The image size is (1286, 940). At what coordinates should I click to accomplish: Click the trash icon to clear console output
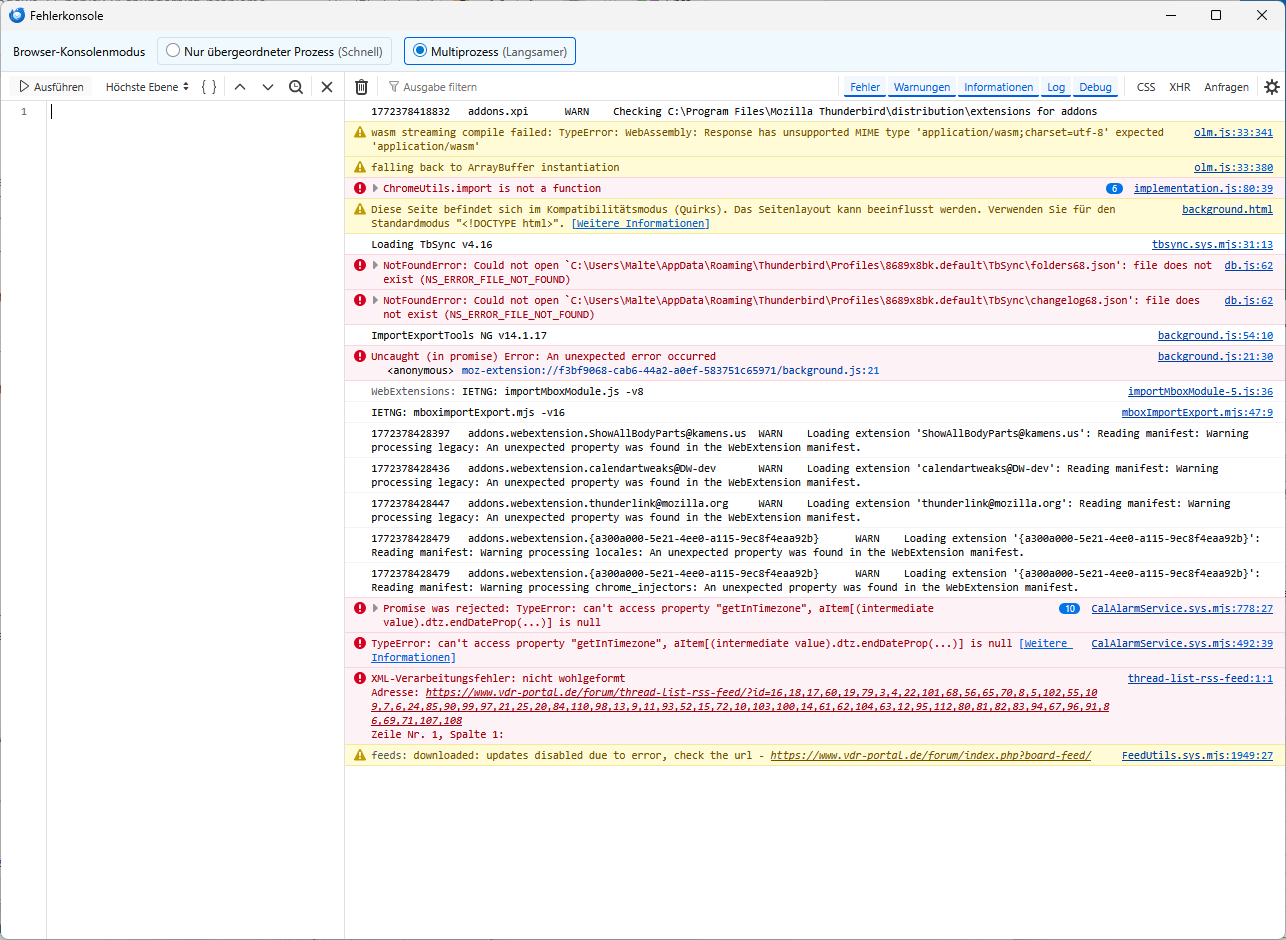click(361, 87)
